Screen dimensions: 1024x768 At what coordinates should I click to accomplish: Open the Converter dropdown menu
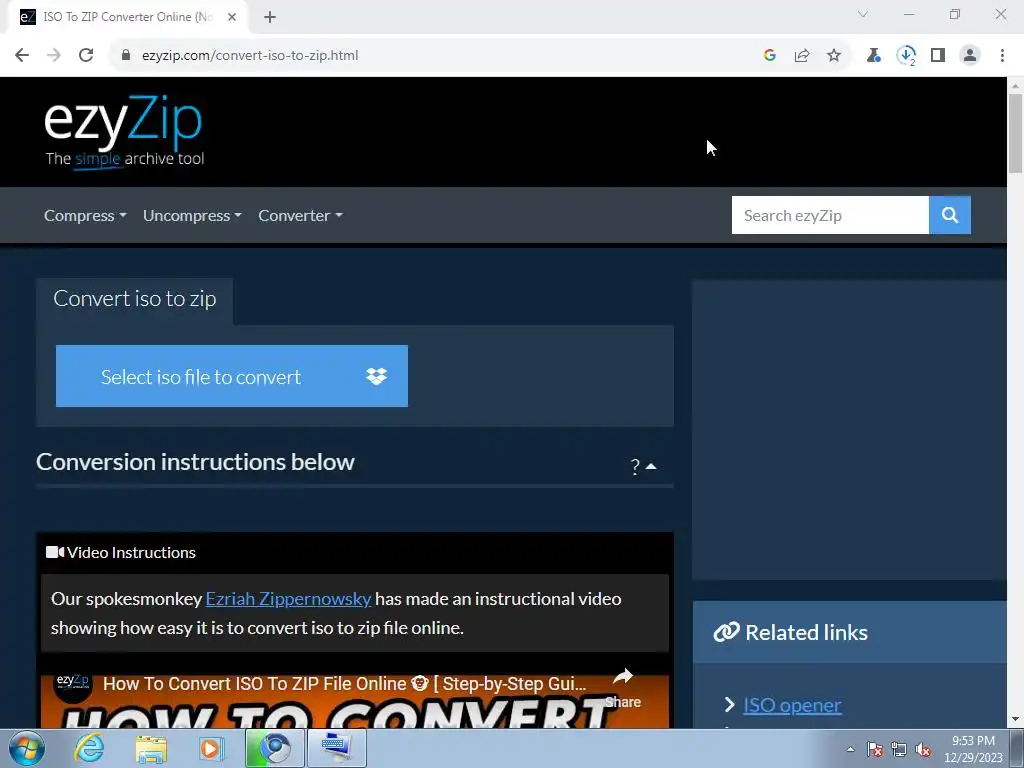[x=300, y=216]
